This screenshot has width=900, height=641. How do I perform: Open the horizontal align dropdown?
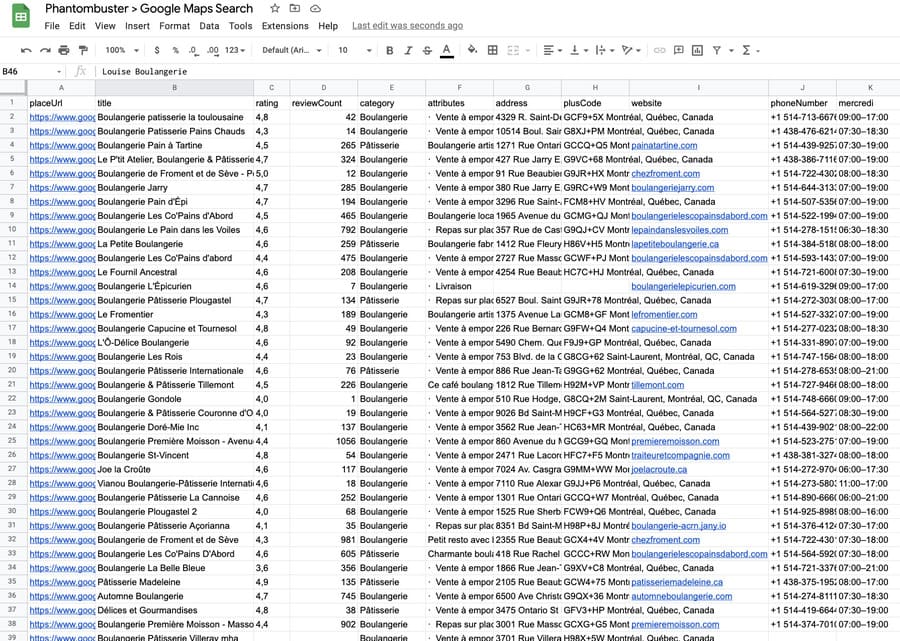point(552,50)
